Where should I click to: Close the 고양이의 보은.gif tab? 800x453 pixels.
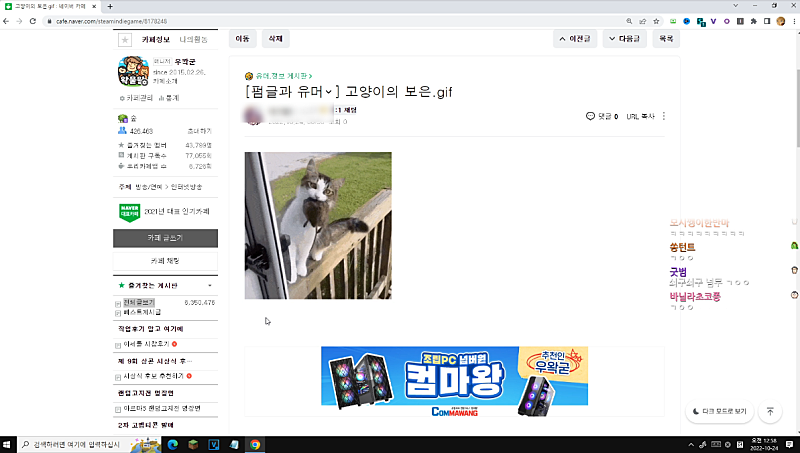point(94,7)
